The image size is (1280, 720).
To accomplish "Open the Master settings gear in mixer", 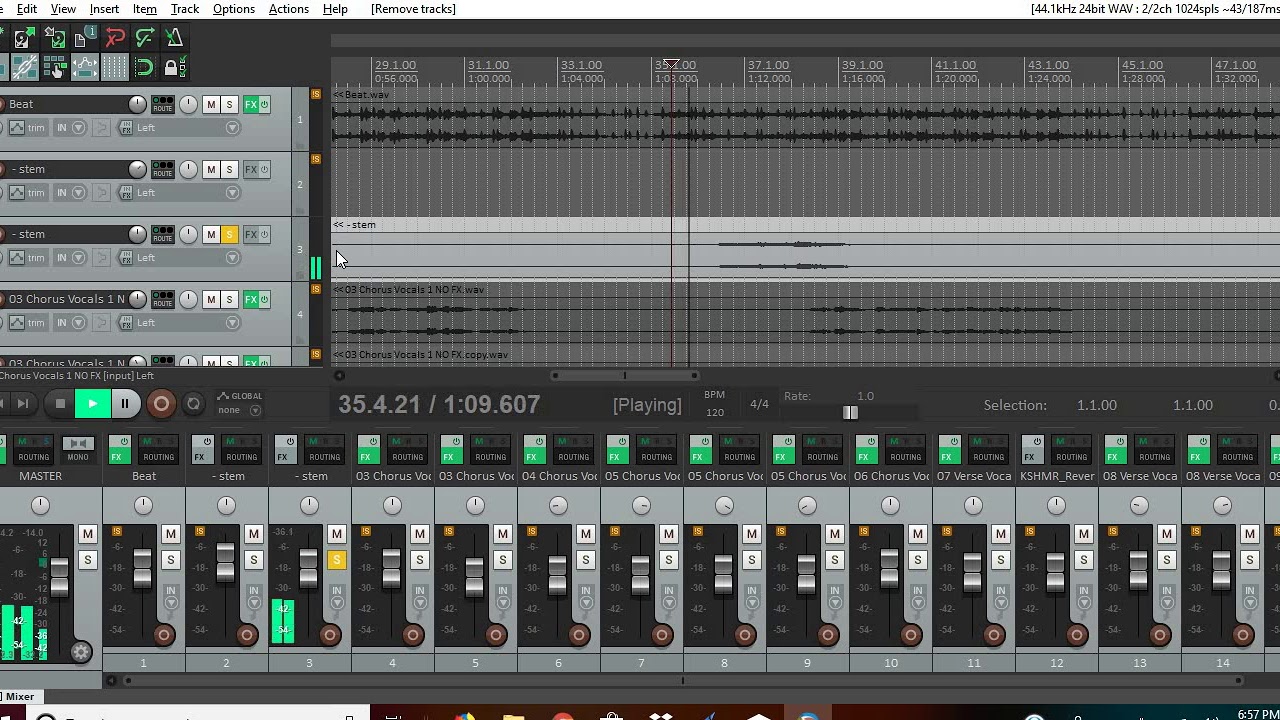I will 81,652.
